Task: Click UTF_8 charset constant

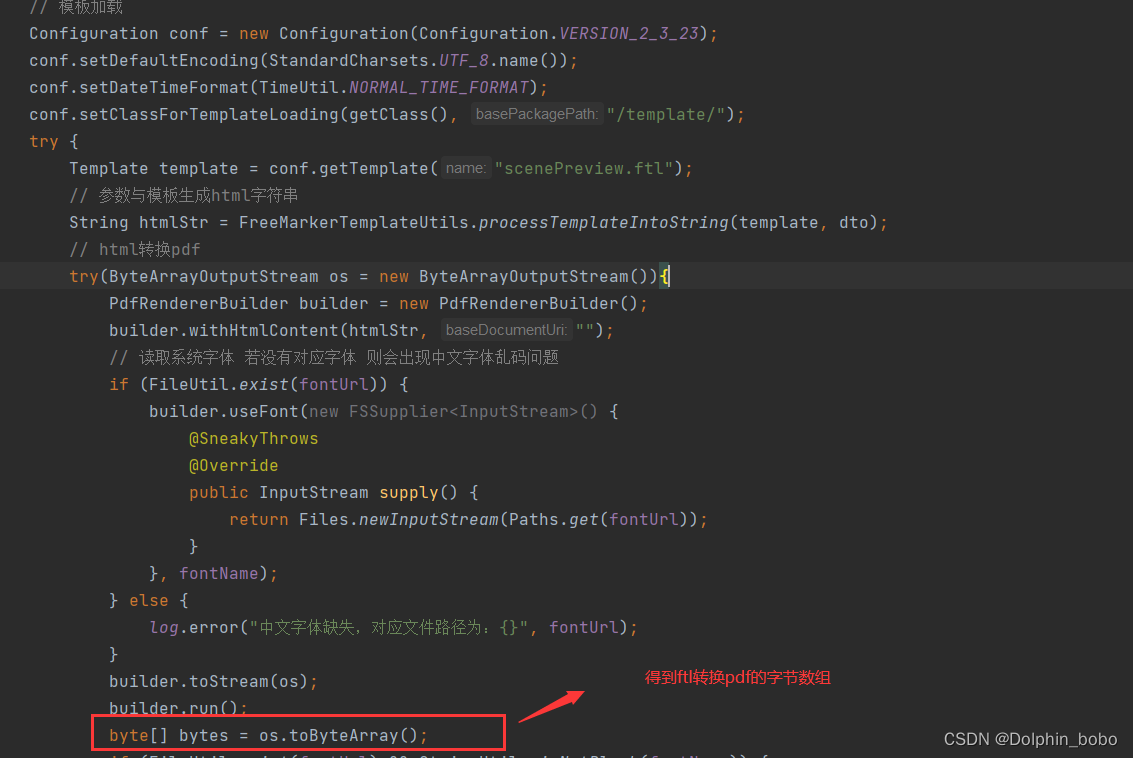Action: pyautogui.click(x=464, y=61)
